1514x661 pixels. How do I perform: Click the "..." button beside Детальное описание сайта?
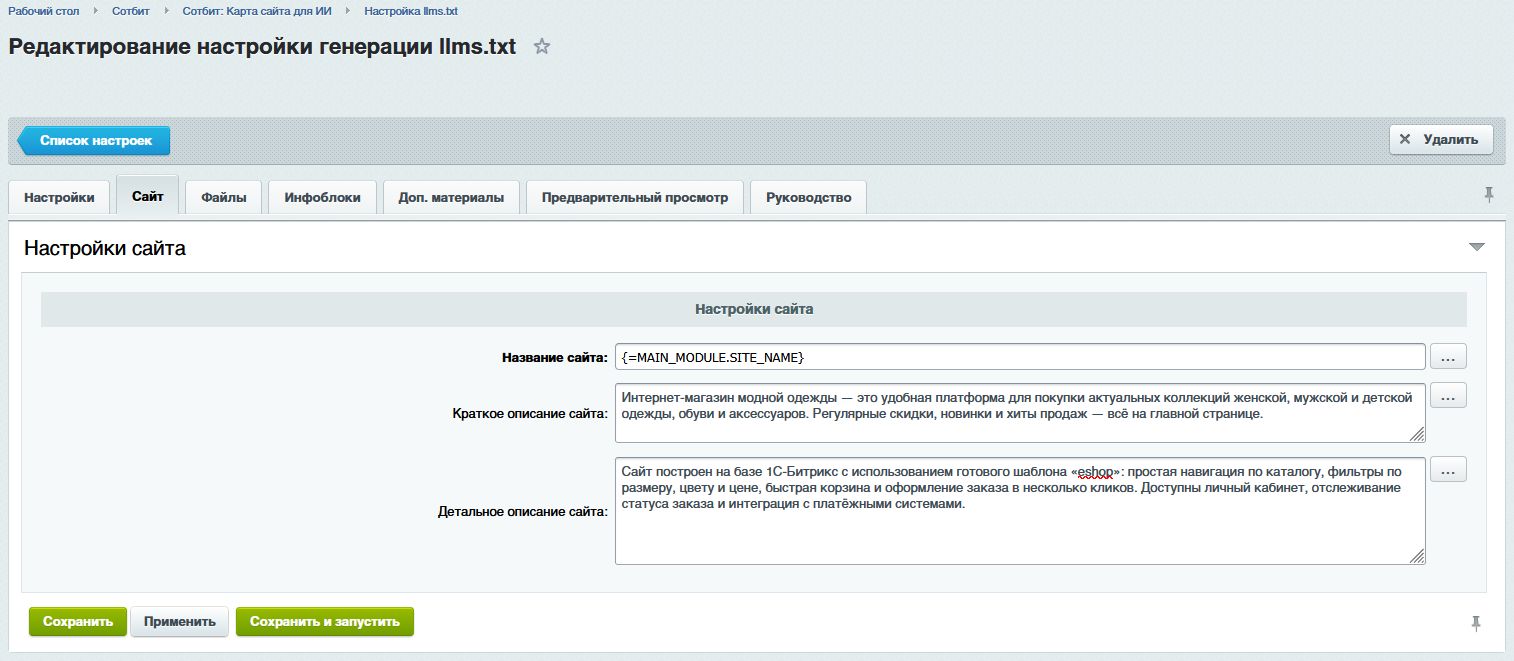[x=1447, y=468]
